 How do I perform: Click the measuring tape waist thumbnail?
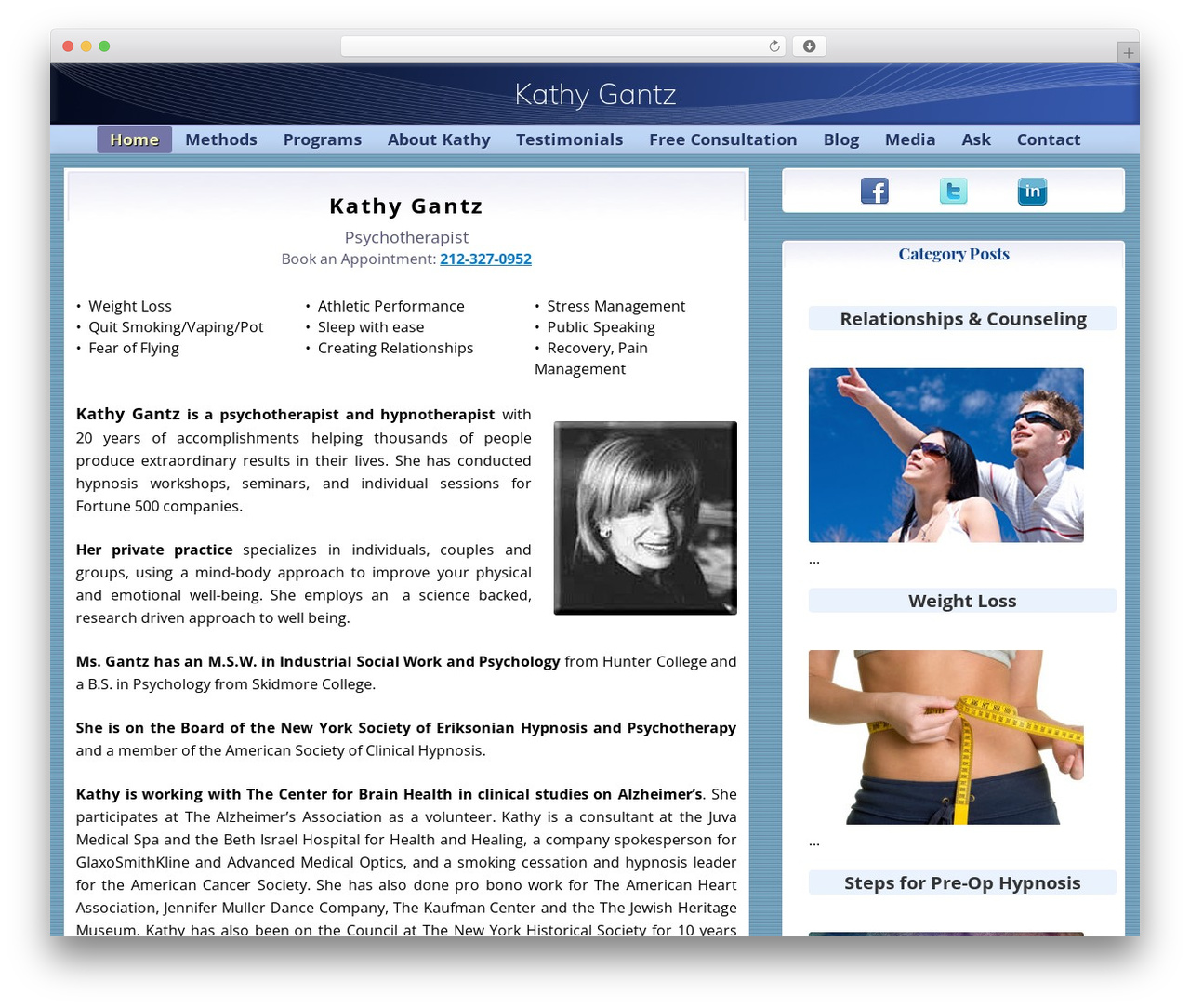click(946, 736)
